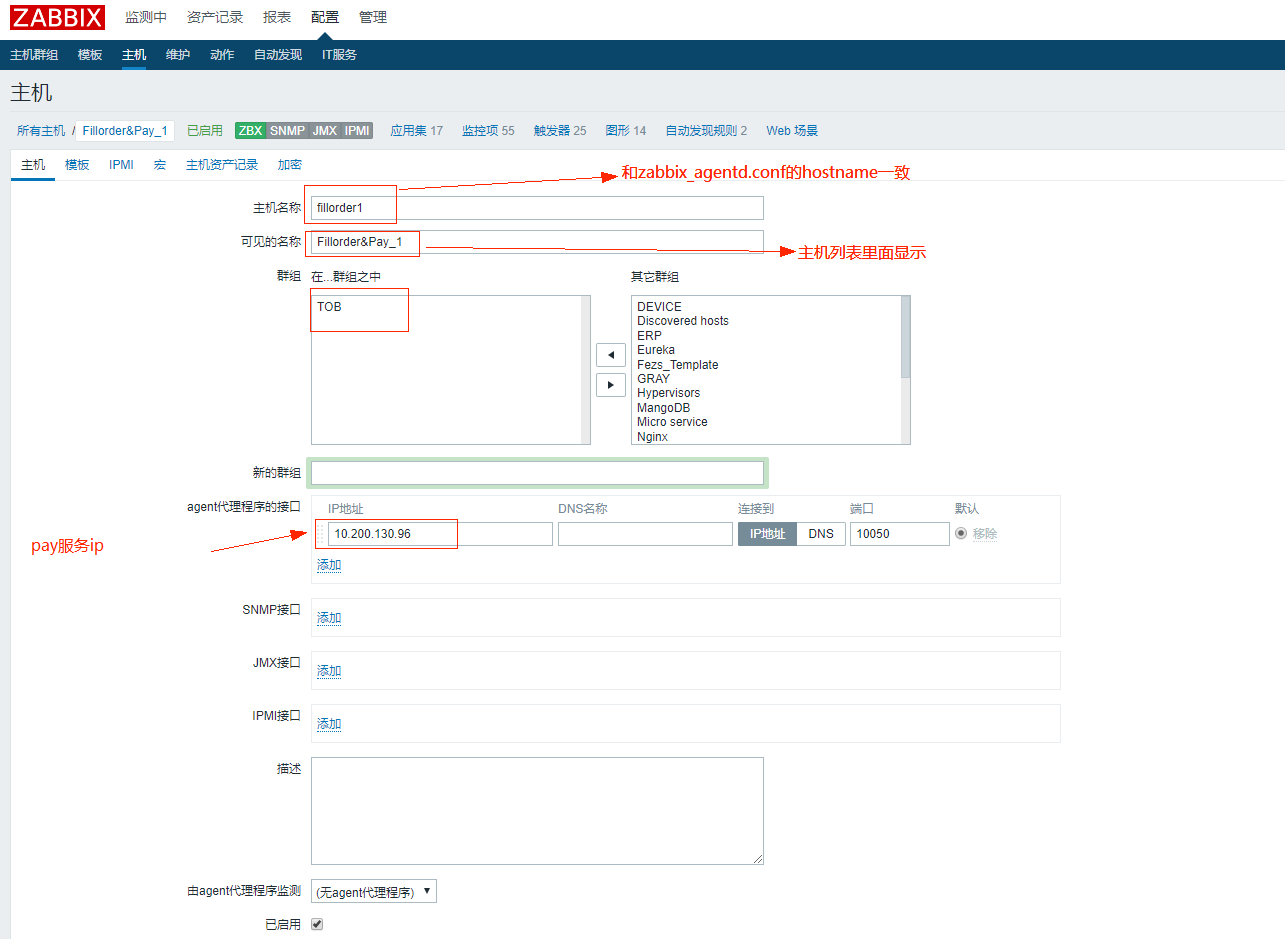Select Eureka in other groups list

pos(656,350)
